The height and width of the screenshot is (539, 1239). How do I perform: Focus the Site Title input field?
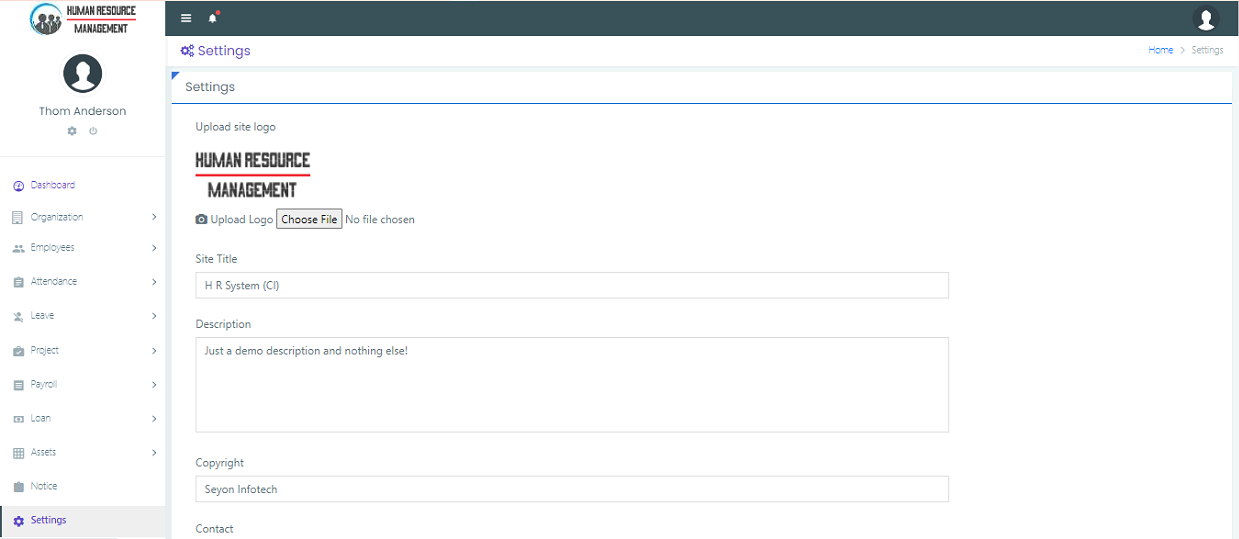tap(571, 286)
